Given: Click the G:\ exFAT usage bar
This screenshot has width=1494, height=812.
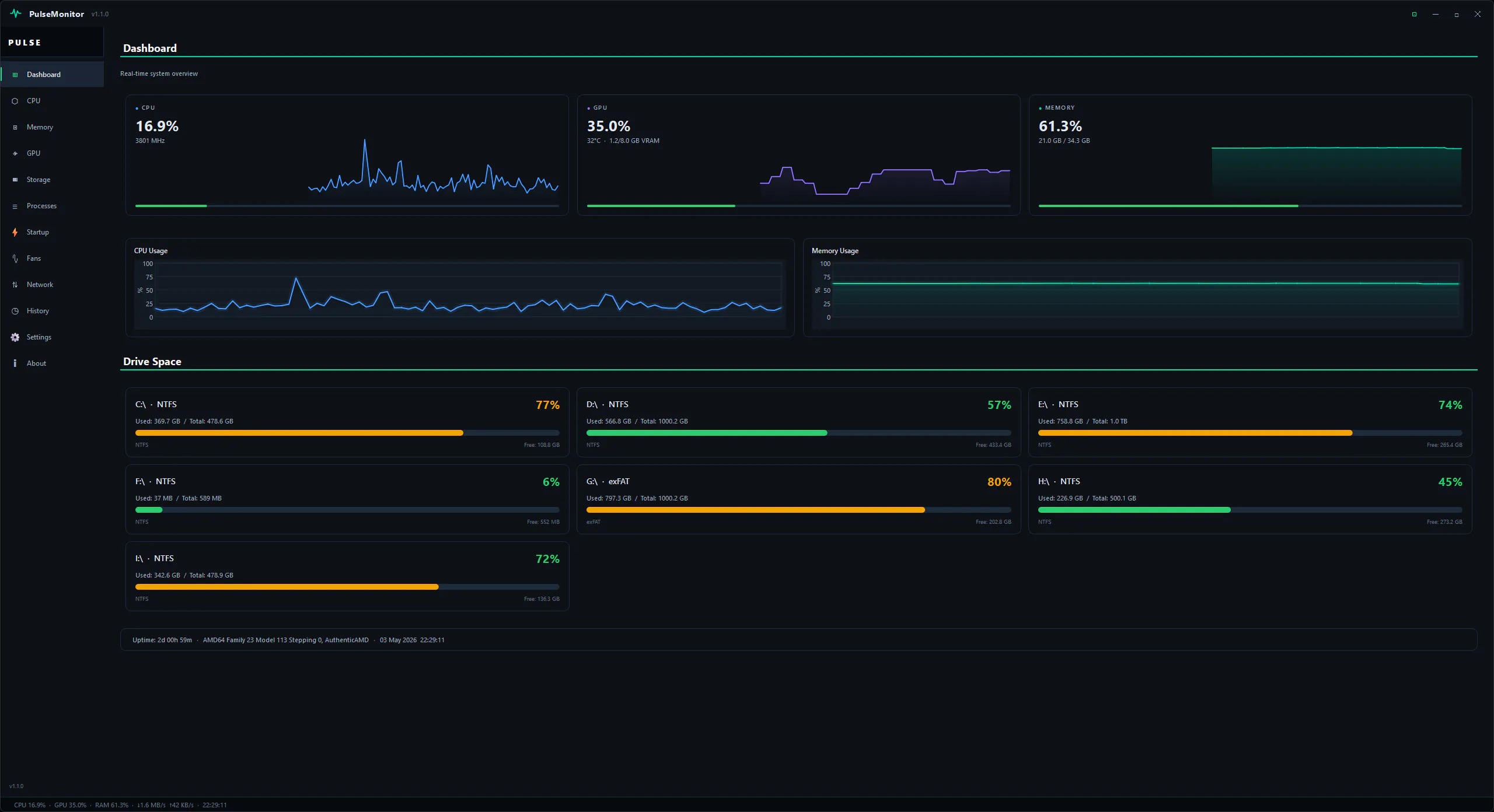Looking at the screenshot, I should click(798, 510).
